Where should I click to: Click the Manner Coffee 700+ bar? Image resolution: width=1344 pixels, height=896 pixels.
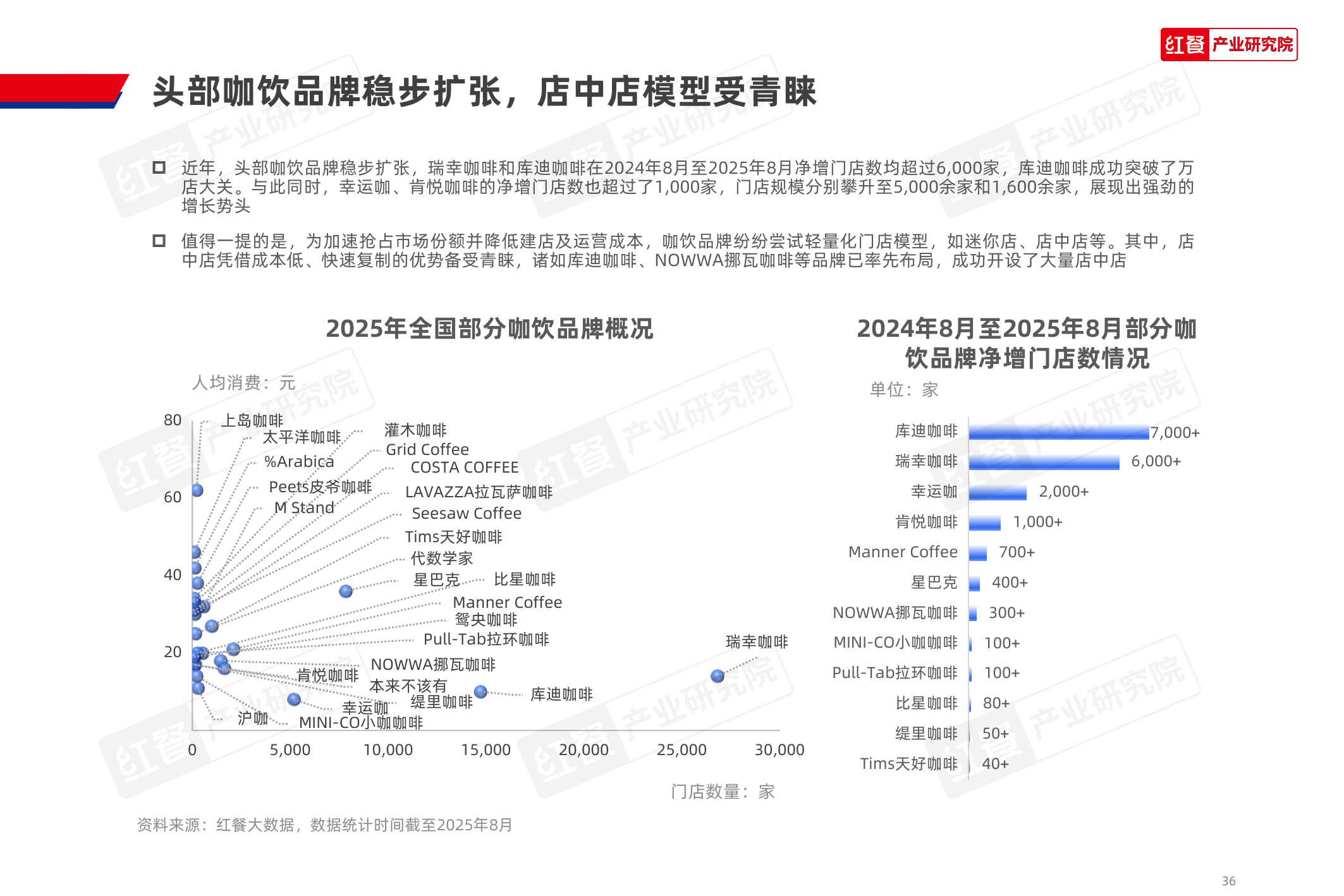pyautogui.click(x=977, y=553)
